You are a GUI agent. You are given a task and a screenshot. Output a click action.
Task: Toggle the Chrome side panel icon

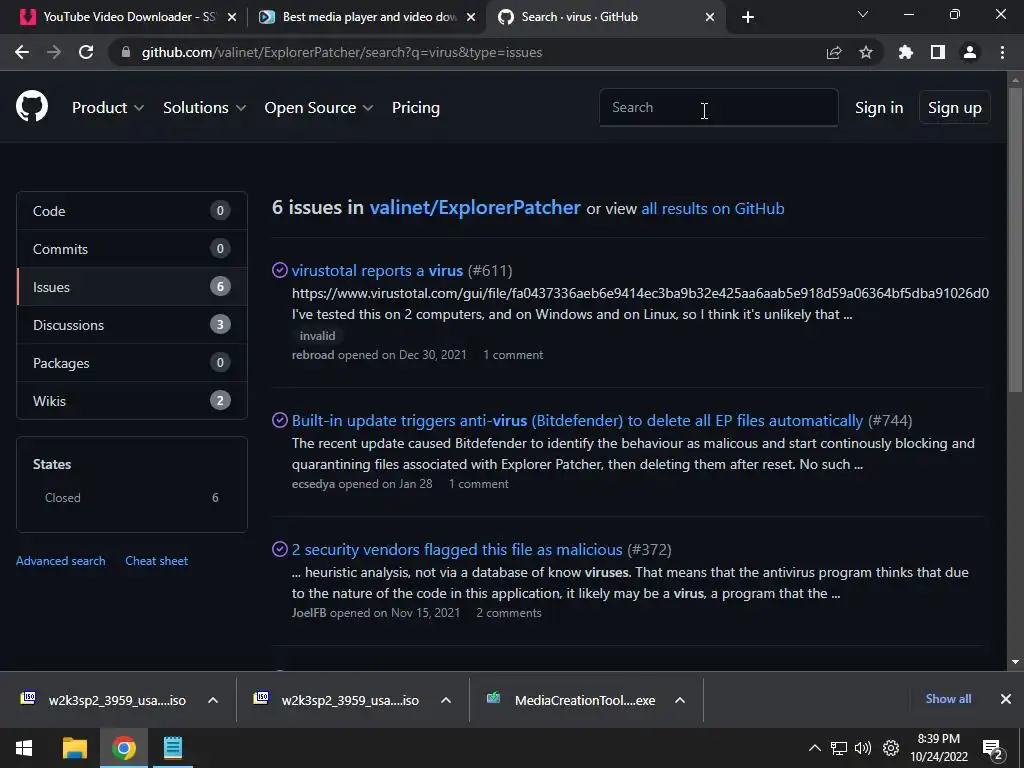click(x=938, y=52)
